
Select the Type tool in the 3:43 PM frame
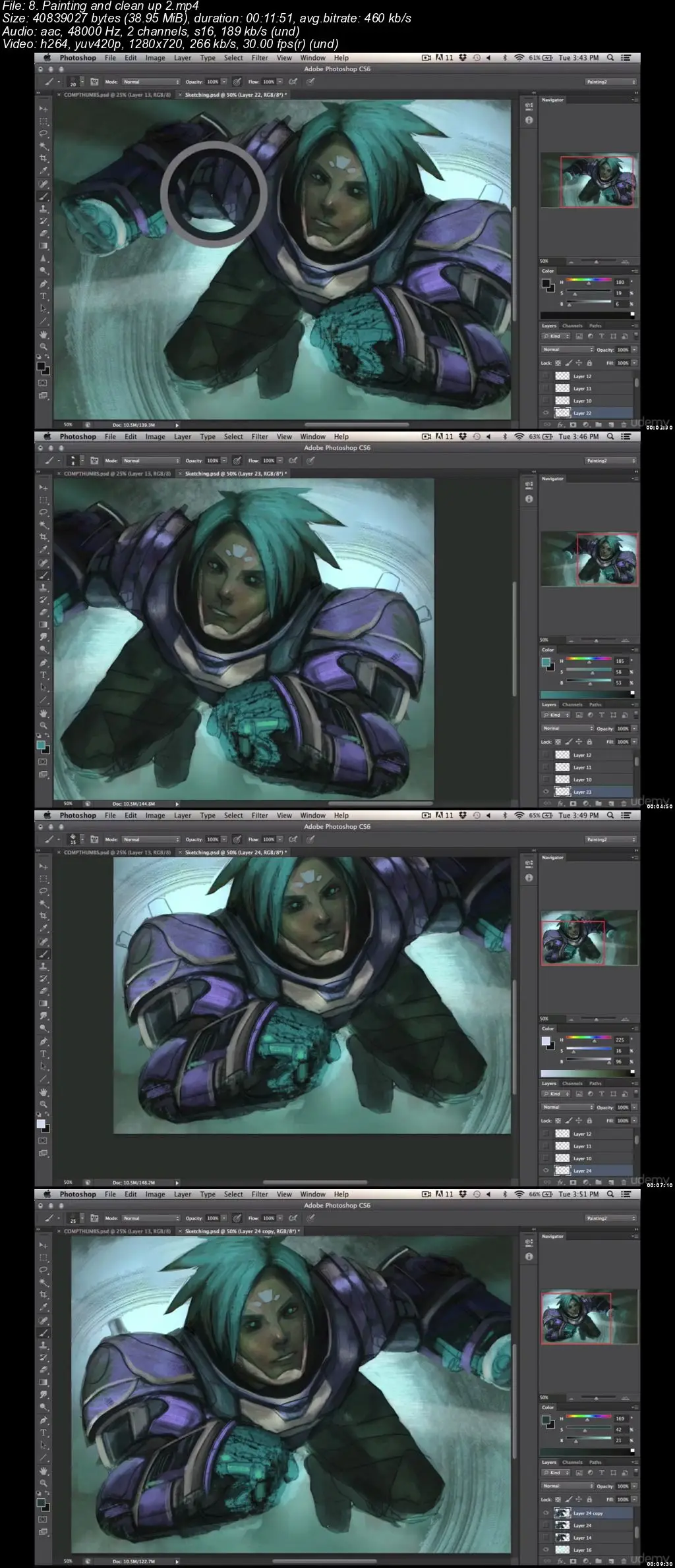point(44,296)
